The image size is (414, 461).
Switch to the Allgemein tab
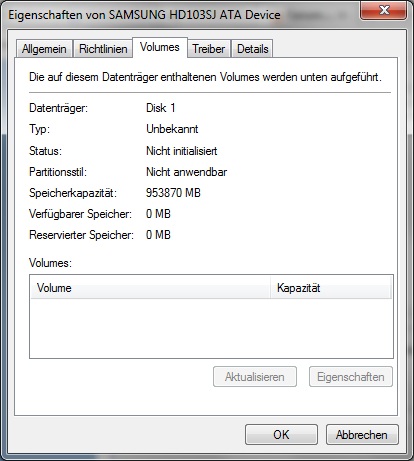pyautogui.click(x=44, y=49)
